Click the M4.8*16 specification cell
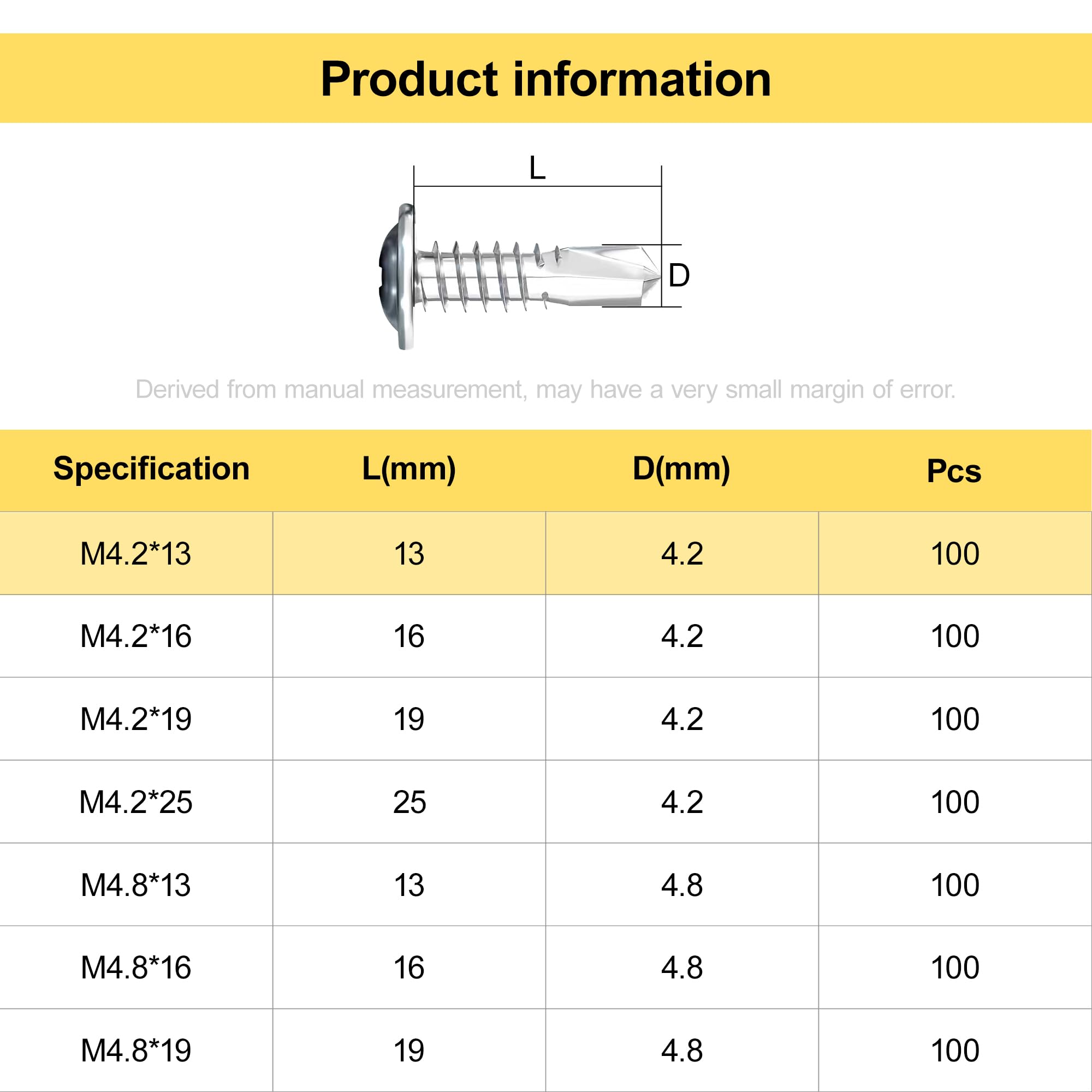The width and height of the screenshot is (1092, 1092). 136,967
